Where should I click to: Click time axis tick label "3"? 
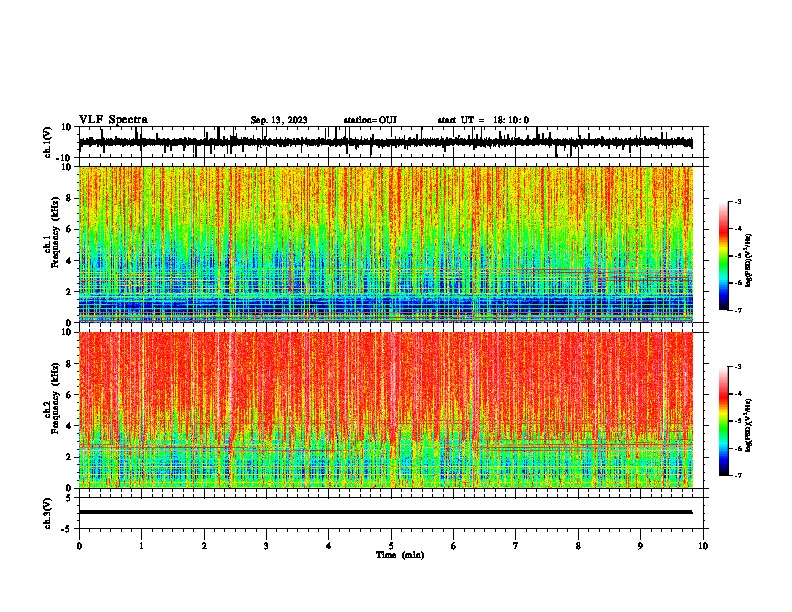coord(266,546)
